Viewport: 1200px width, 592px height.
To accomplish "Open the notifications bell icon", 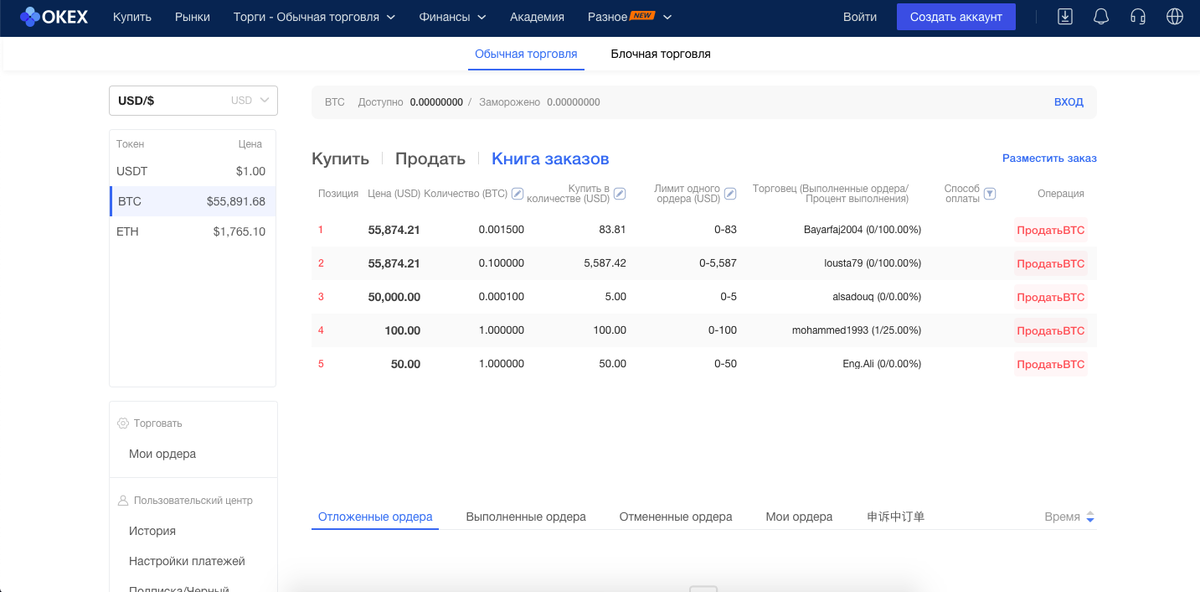I will tap(1101, 17).
